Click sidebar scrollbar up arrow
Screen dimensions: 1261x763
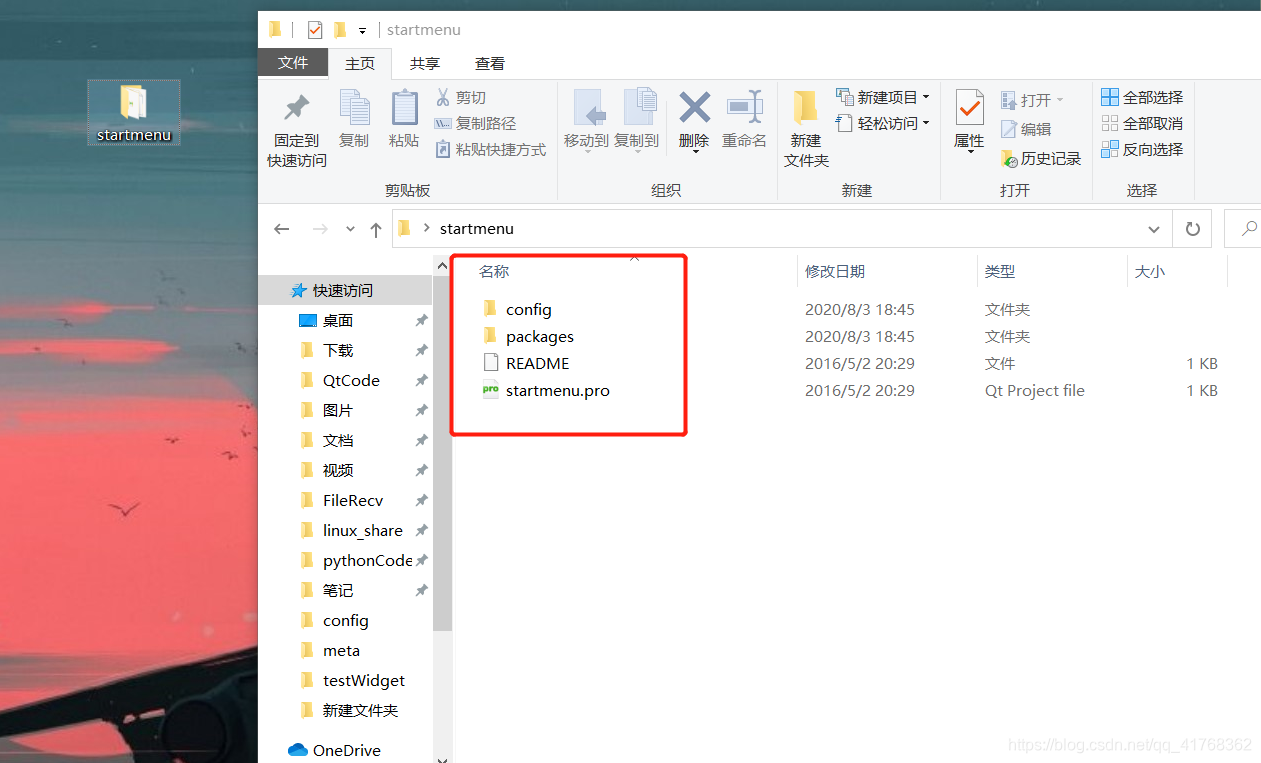442,264
